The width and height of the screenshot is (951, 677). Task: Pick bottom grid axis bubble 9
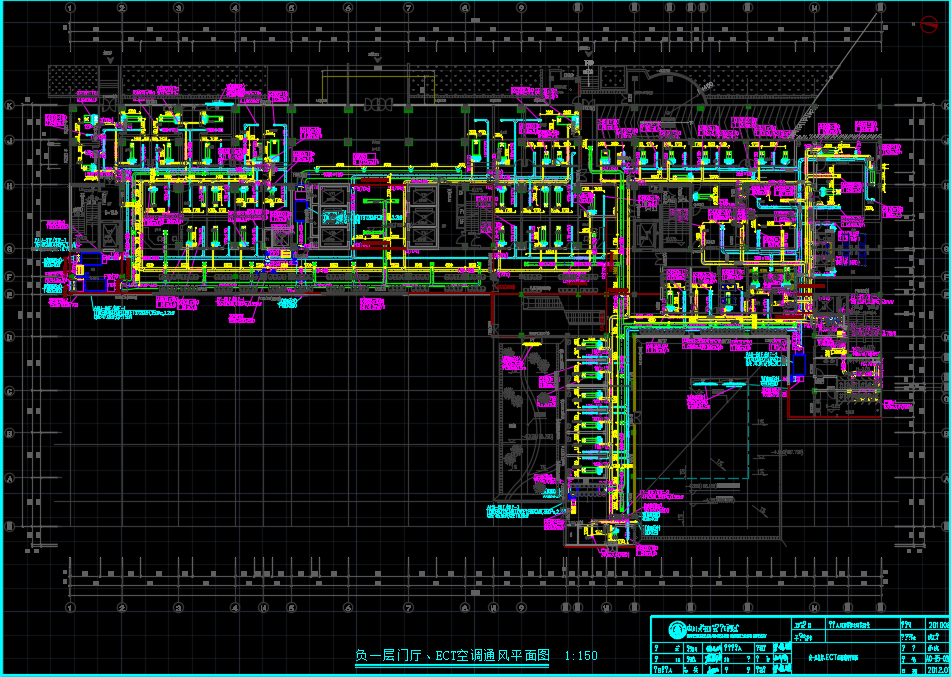[522, 607]
